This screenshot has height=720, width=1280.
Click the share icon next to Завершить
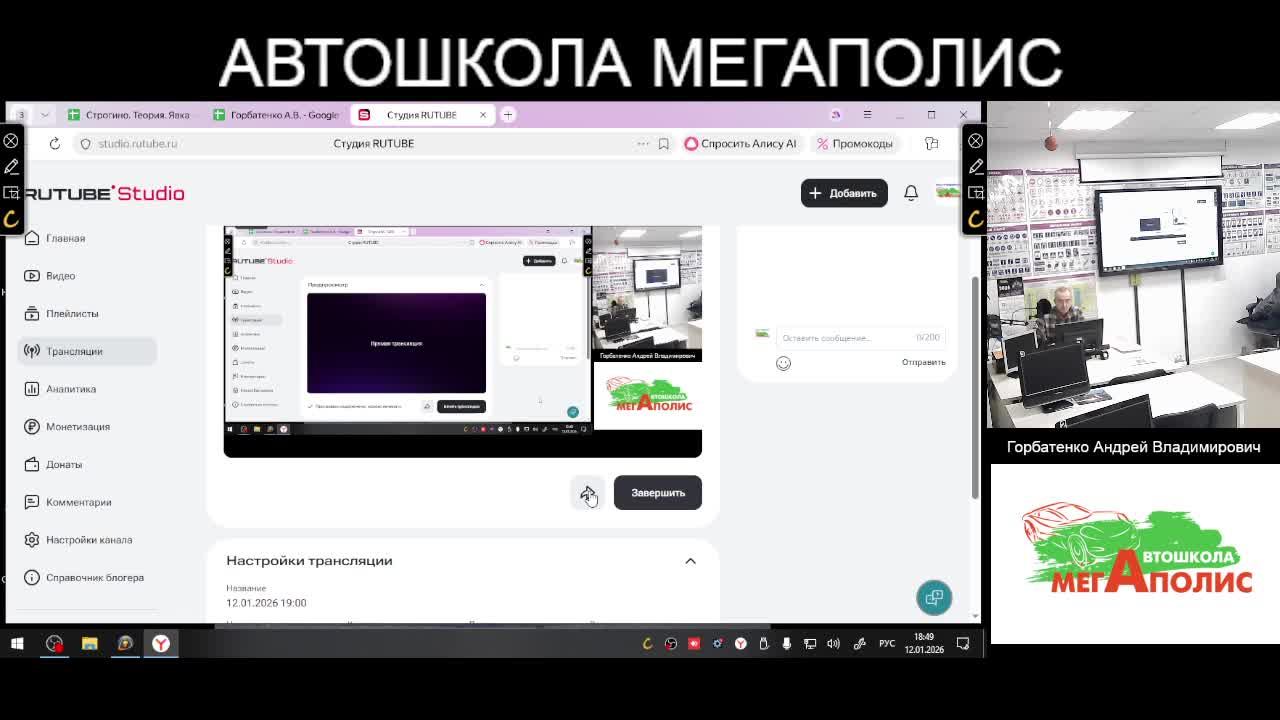[588, 493]
